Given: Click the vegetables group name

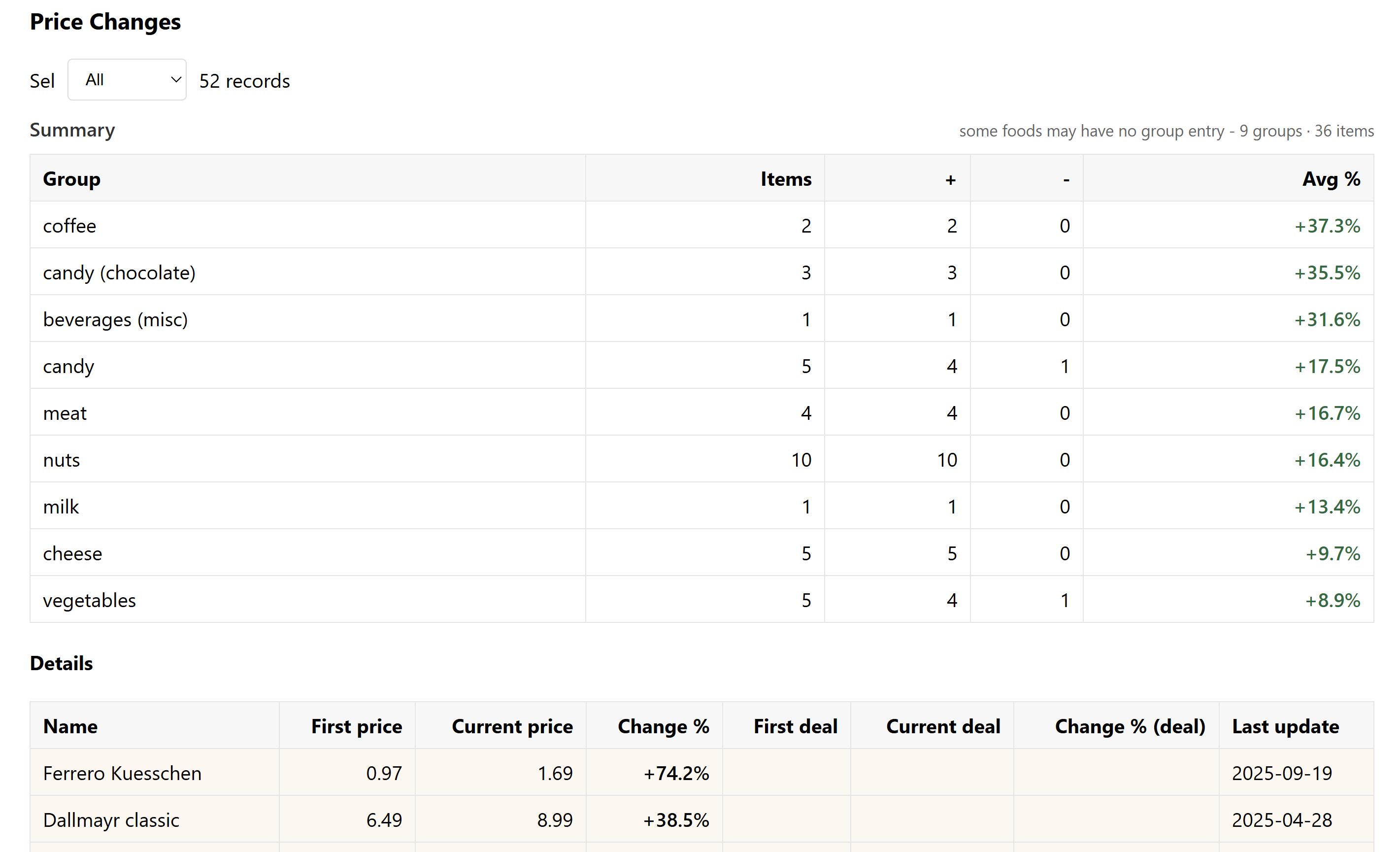Looking at the screenshot, I should coord(89,600).
